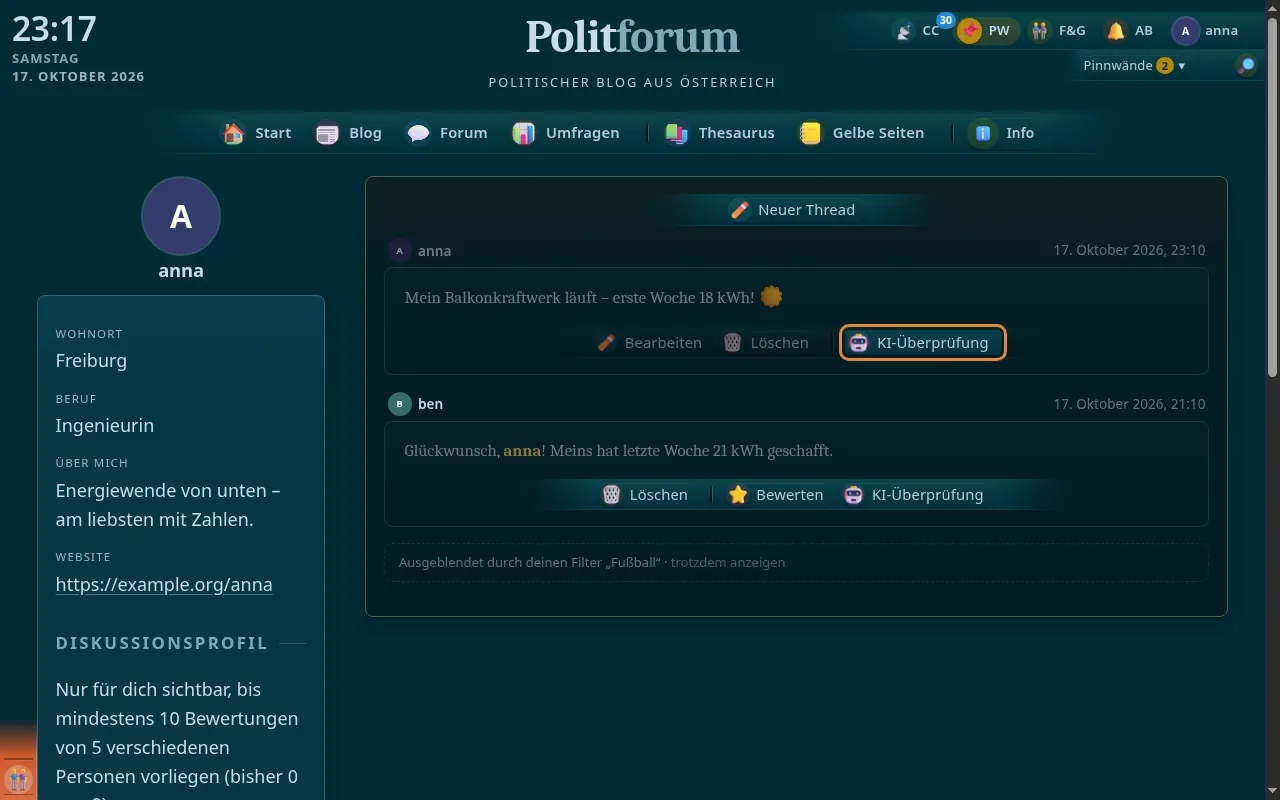Click the star icon on Bewerten

738,495
